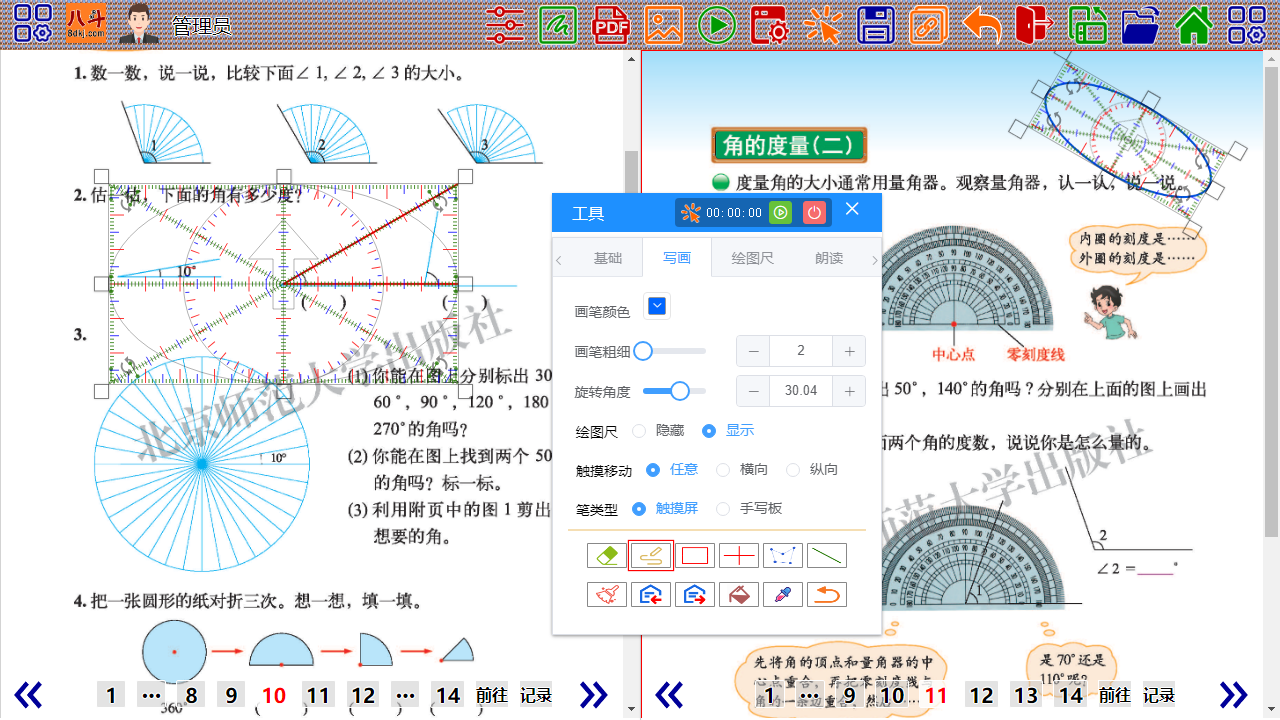Select the straight line drawing tool
Screen dimensions: 1280x720
(827, 555)
